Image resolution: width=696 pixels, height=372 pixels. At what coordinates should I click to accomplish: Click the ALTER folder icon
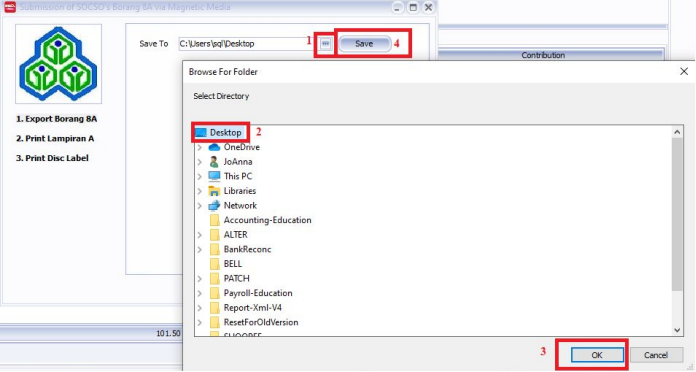click(x=214, y=235)
